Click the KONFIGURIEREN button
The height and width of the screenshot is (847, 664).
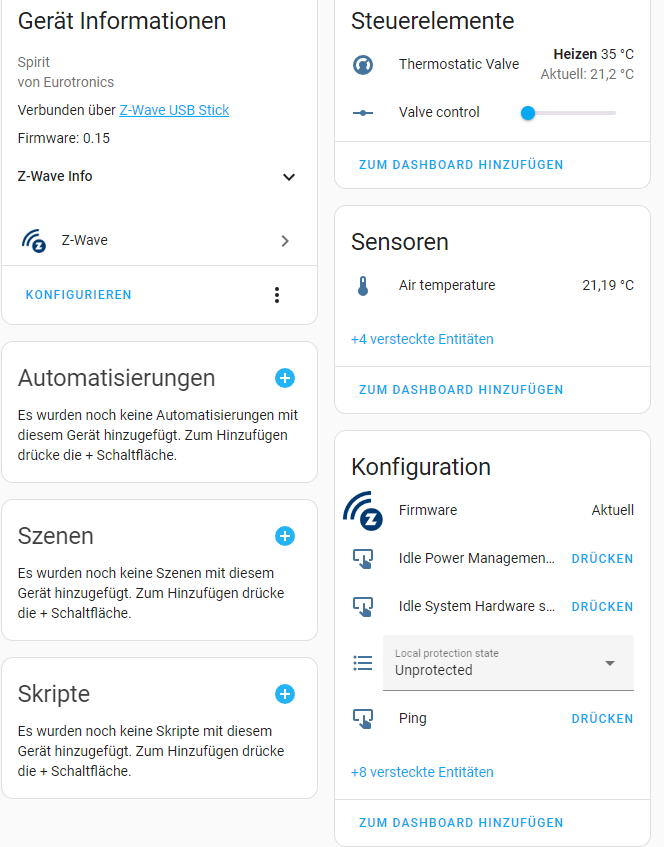pos(79,295)
